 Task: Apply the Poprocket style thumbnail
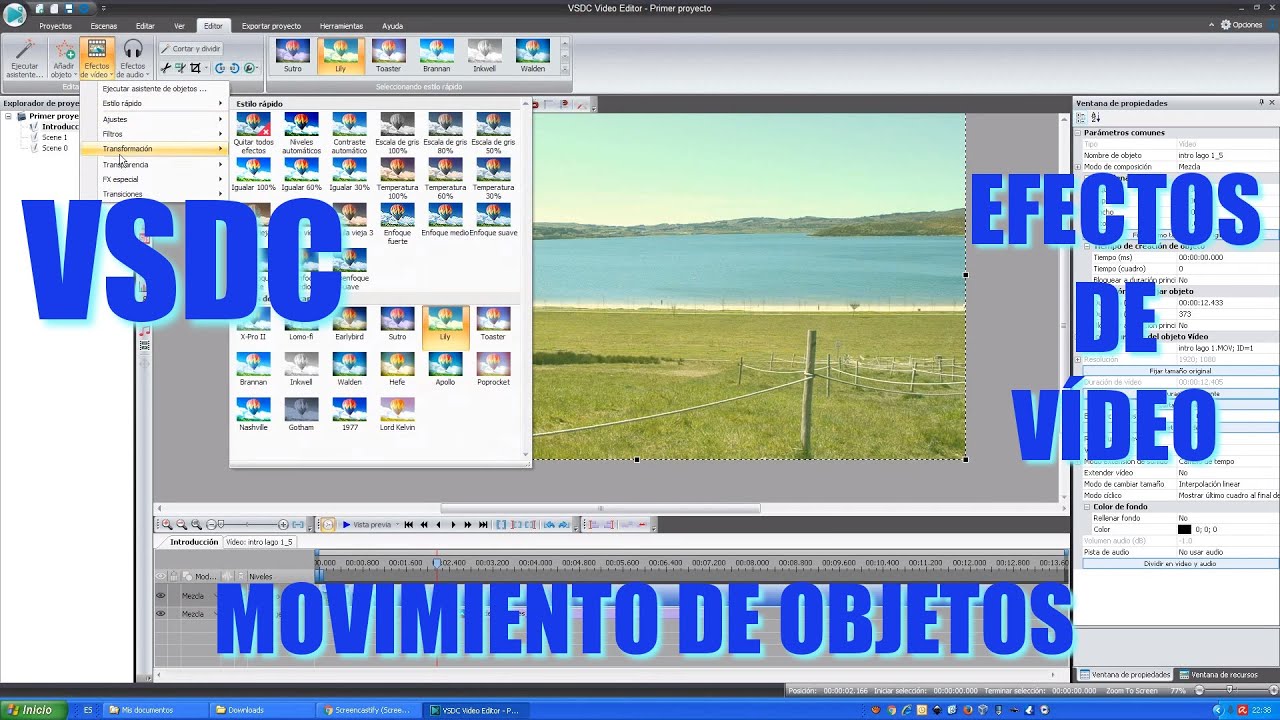[x=493, y=369]
